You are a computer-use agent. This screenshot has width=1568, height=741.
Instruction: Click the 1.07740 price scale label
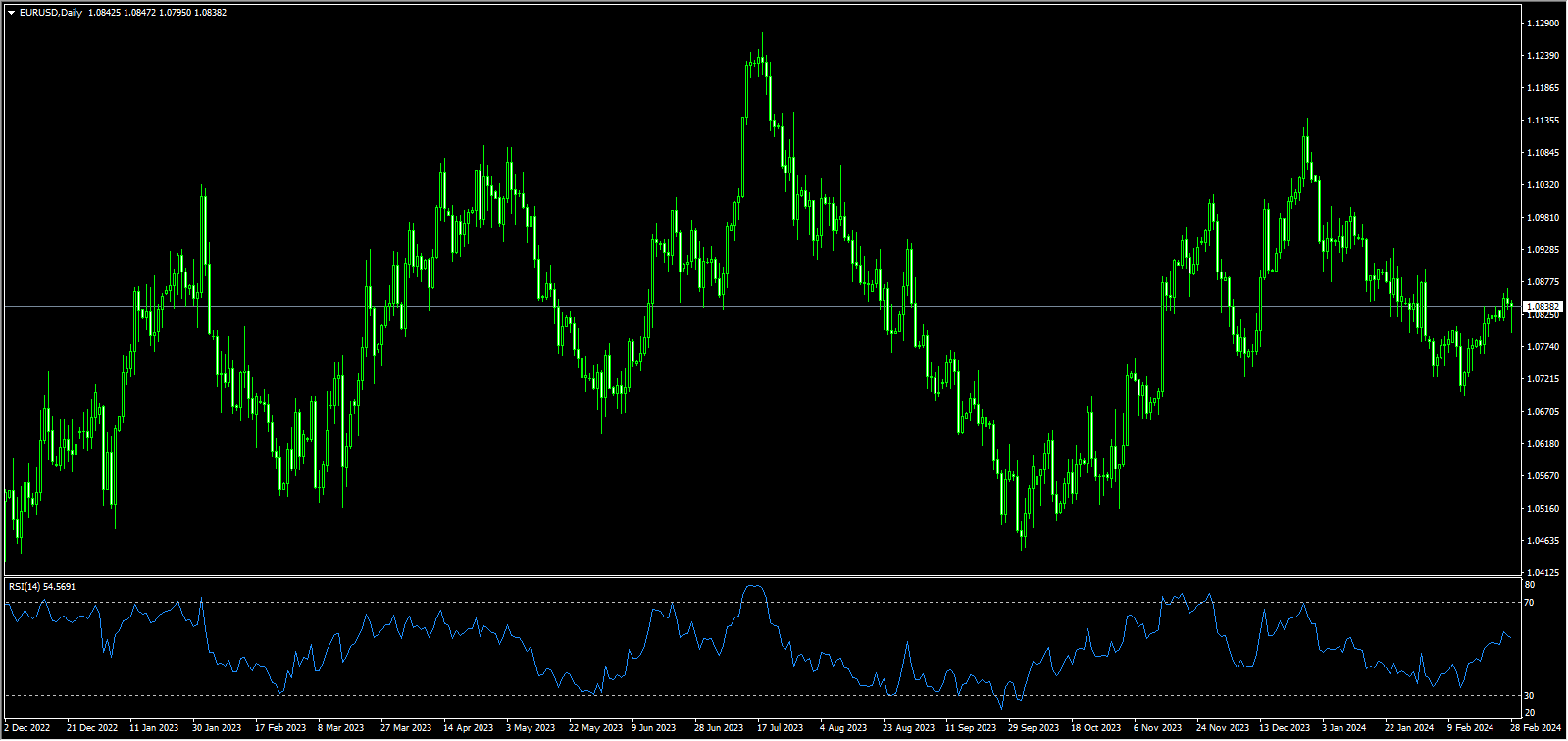click(1543, 347)
